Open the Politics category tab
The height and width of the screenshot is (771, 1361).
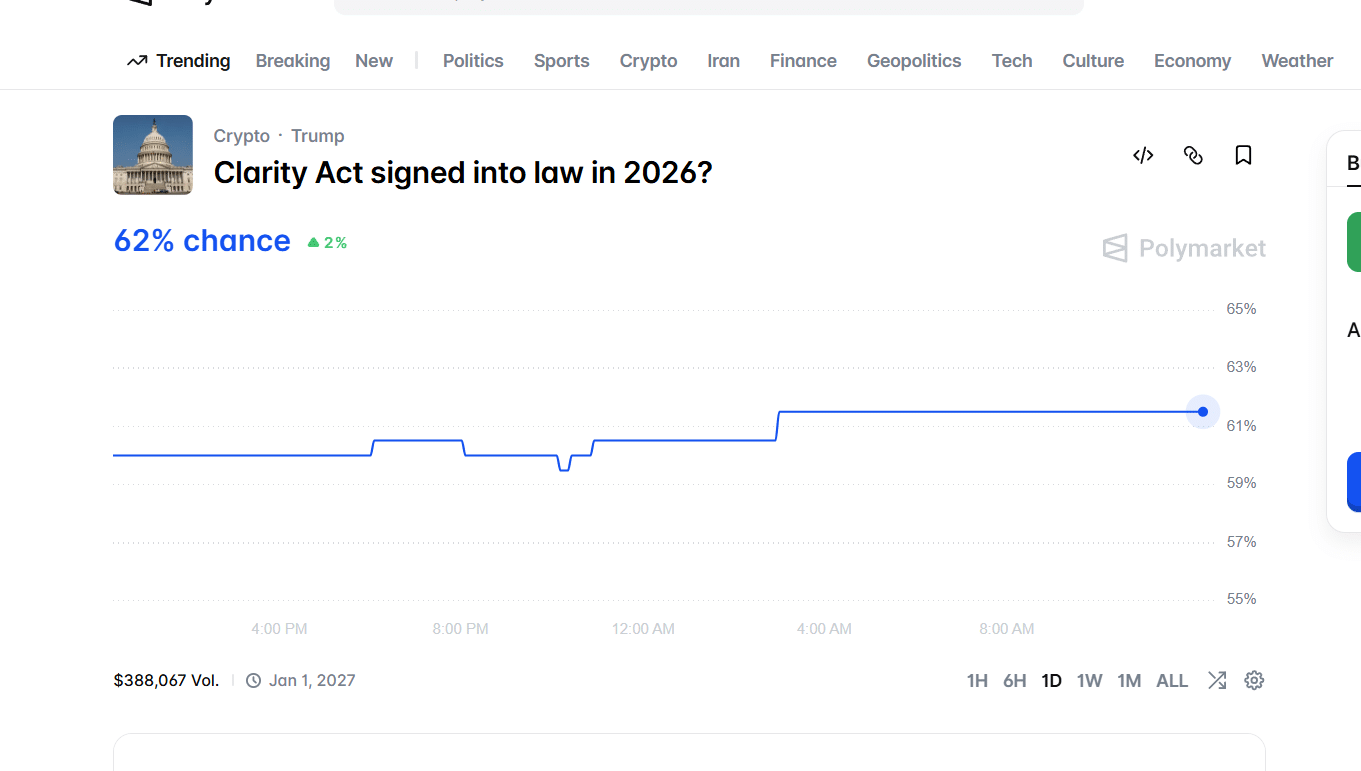[x=473, y=61]
